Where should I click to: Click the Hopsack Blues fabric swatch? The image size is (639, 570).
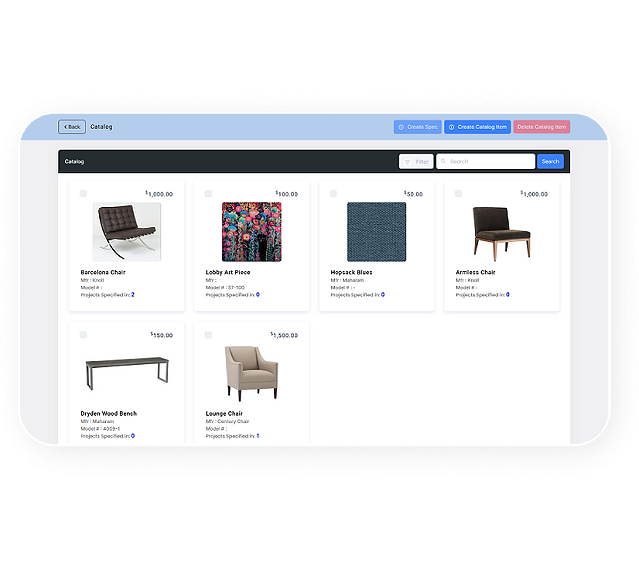(x=377, y=232)
